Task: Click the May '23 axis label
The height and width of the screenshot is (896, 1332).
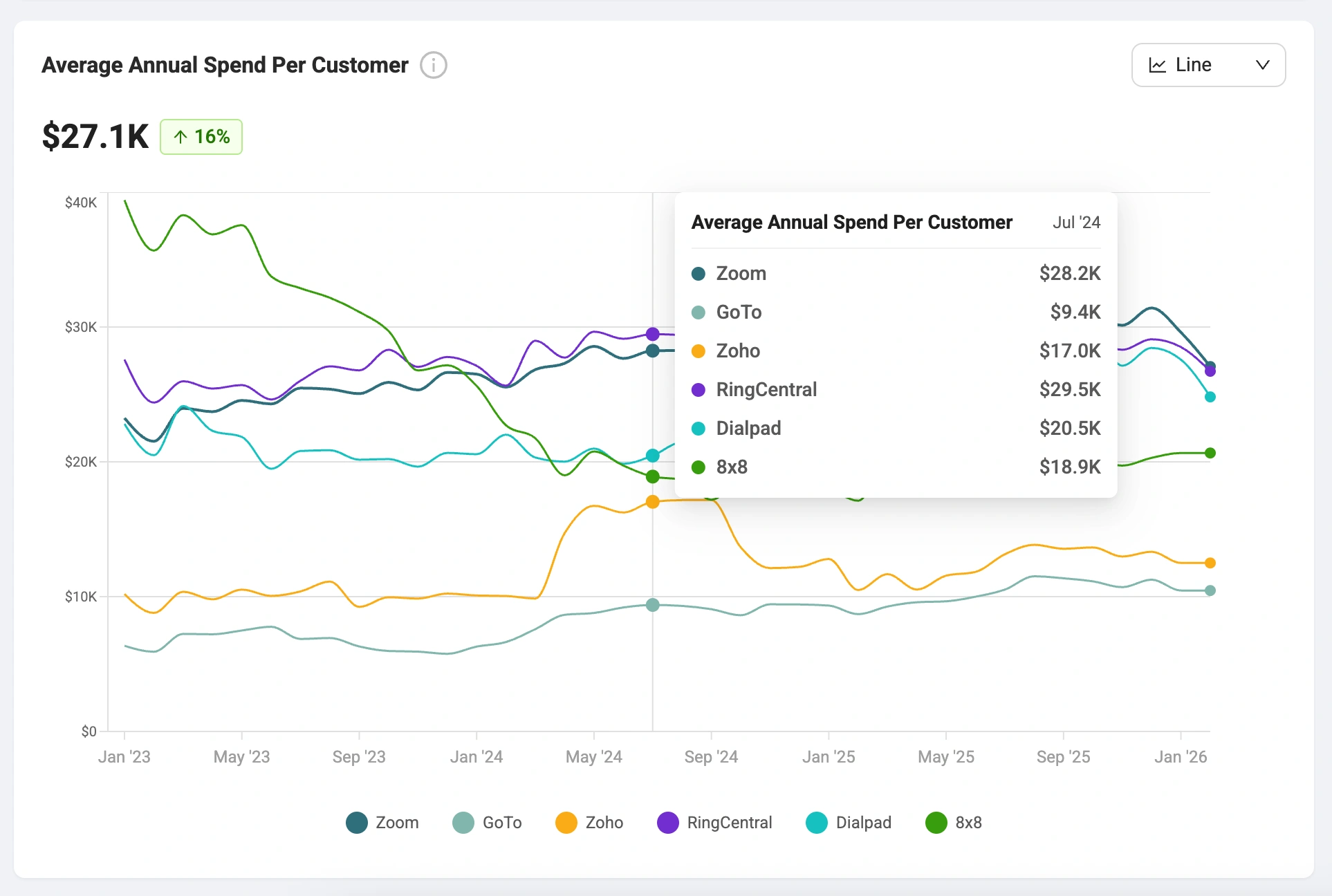Action: point(241,757)
